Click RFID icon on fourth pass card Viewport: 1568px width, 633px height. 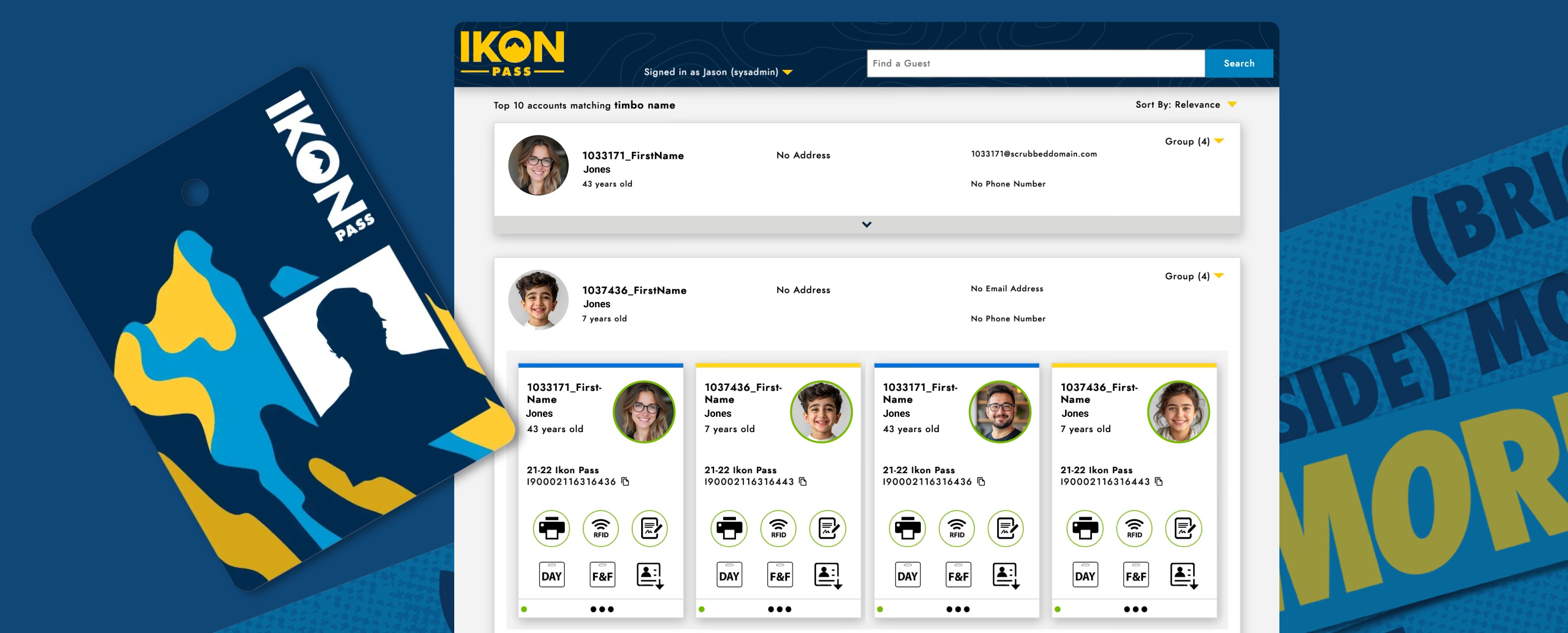coord(1134,528)
